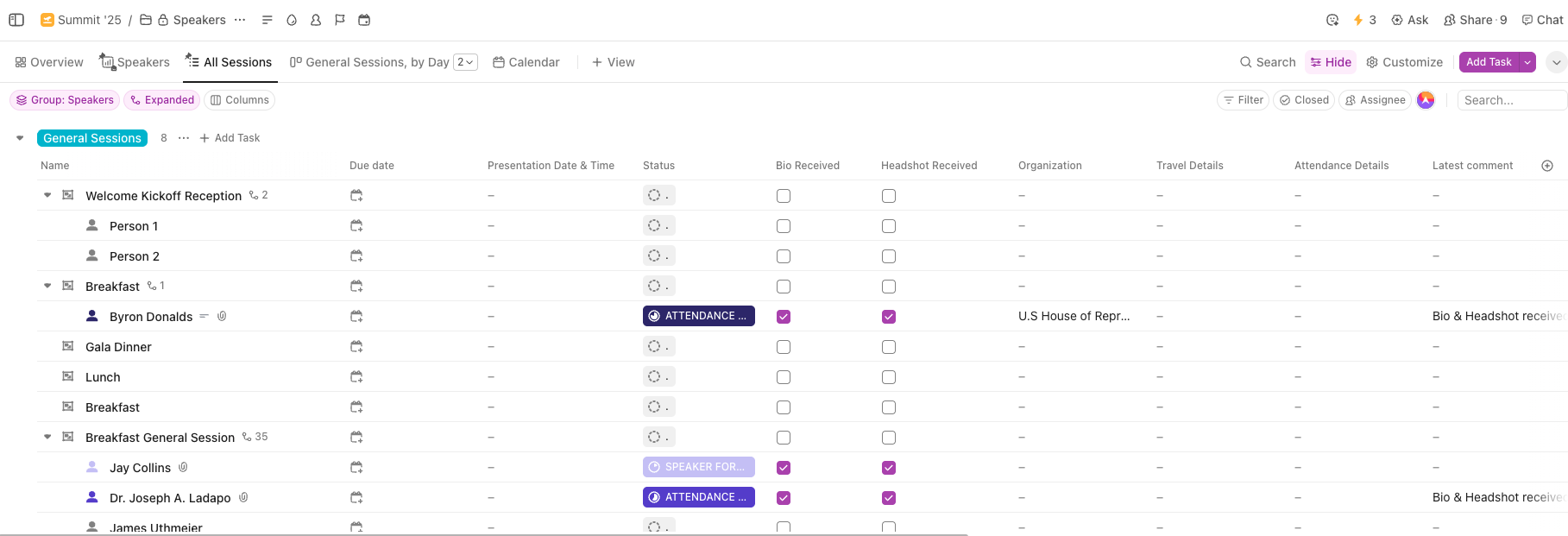The width and height of the screenshot is (1568, 536).
Task: Click the Filter button
Action: (1243, 100)
